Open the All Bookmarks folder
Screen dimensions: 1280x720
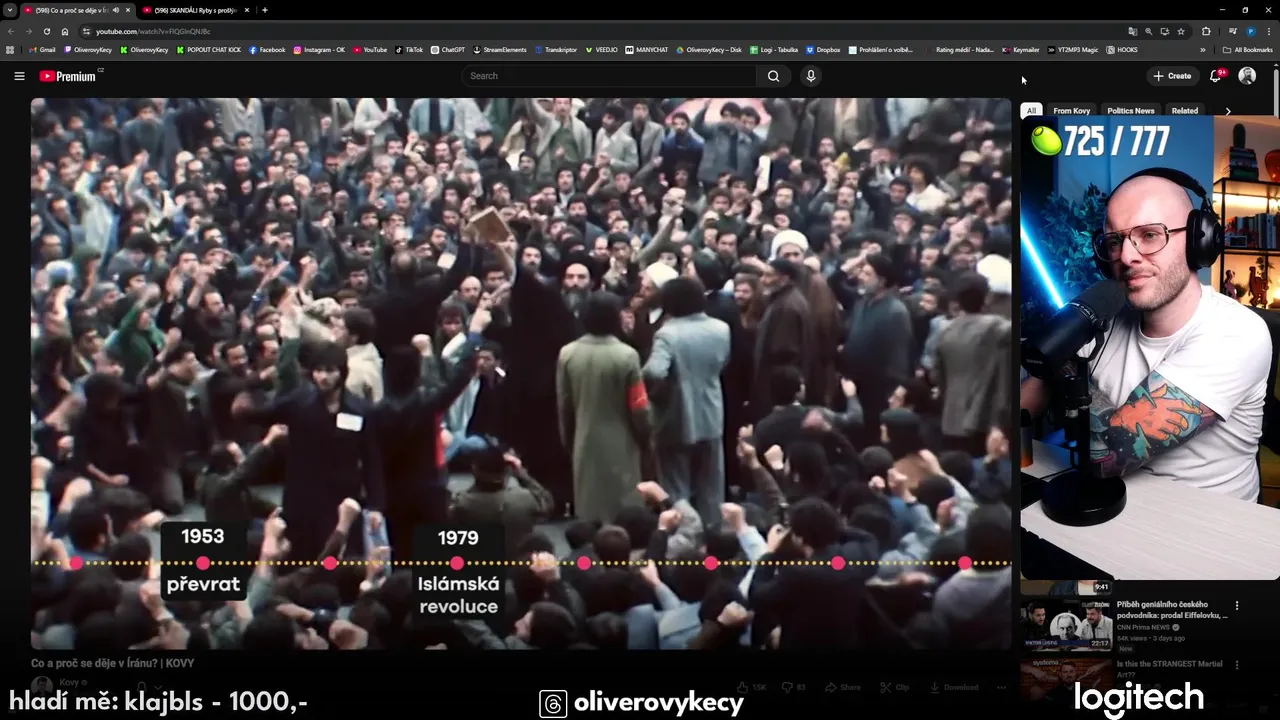[1248, 50]
